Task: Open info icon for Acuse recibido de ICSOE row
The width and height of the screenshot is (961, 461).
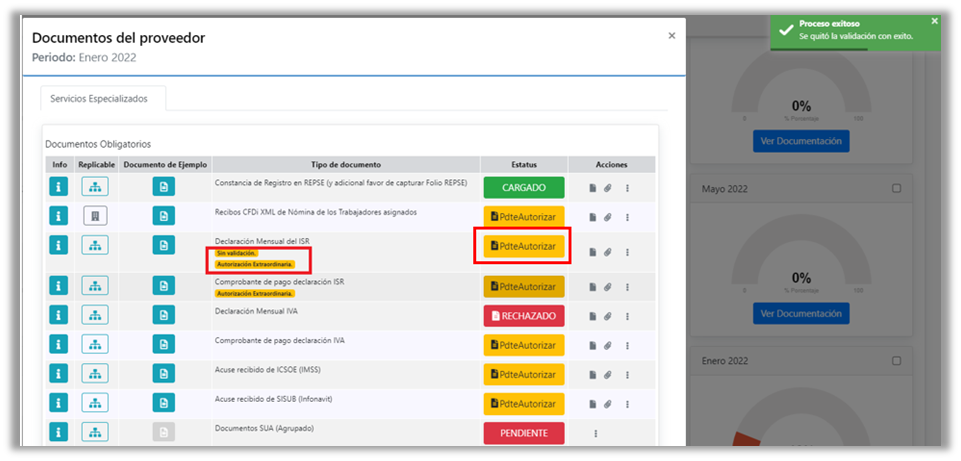Action: [x=58, y=375]
